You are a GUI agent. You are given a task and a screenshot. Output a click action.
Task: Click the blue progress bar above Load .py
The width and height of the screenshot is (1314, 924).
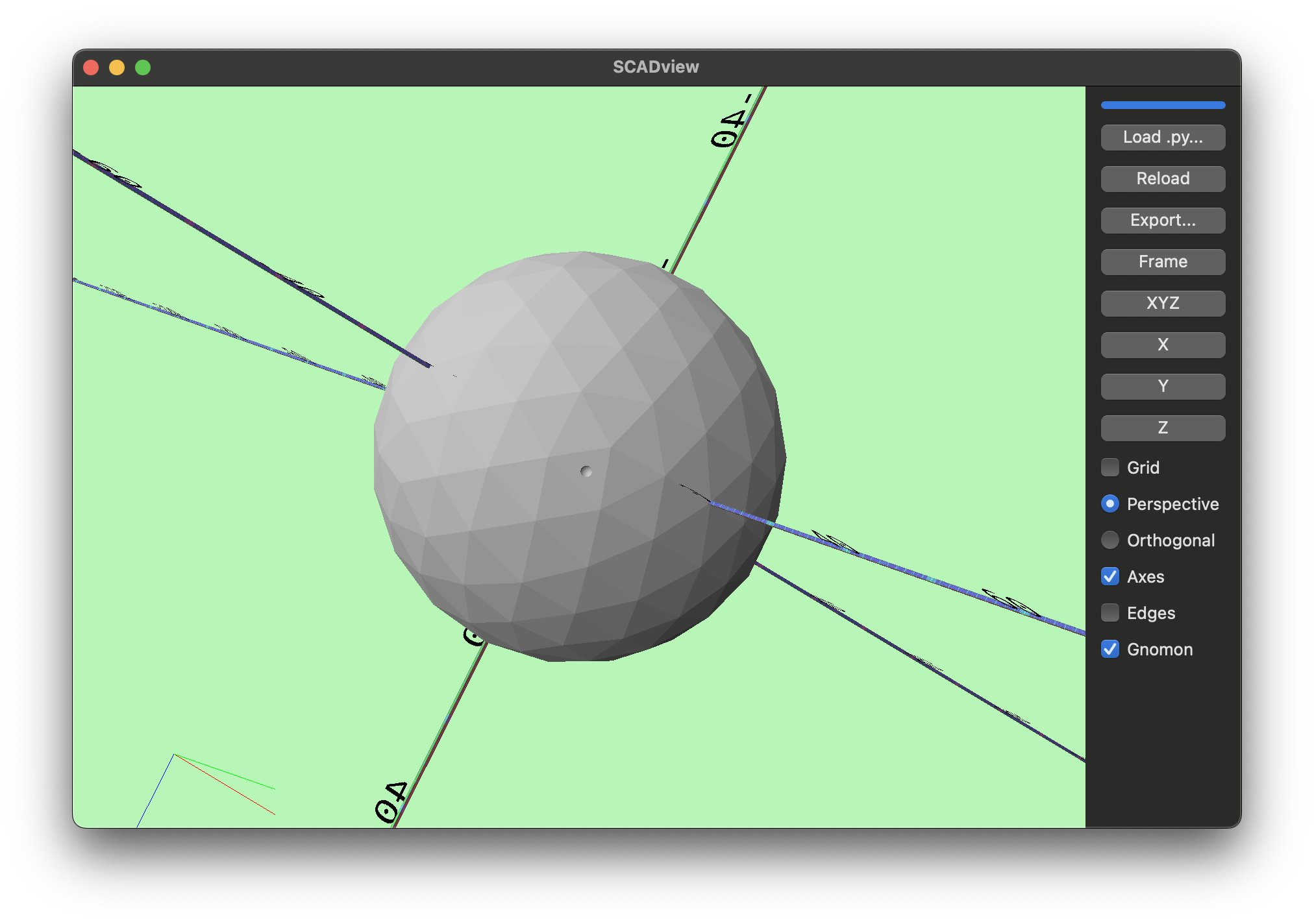pyautogui.click(x=1162, y=104)
